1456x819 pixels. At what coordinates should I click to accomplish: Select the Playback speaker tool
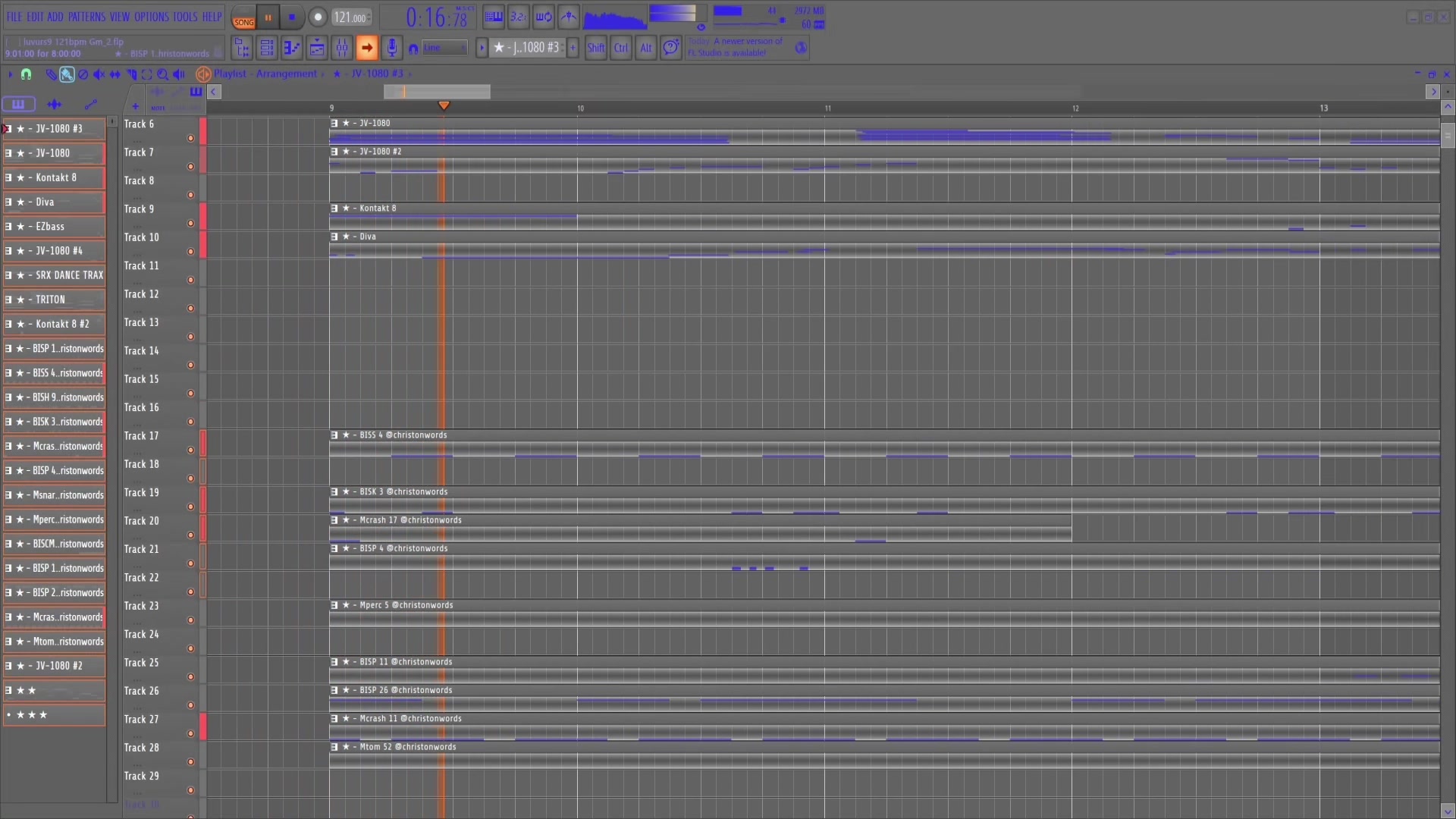pos(179,74)
